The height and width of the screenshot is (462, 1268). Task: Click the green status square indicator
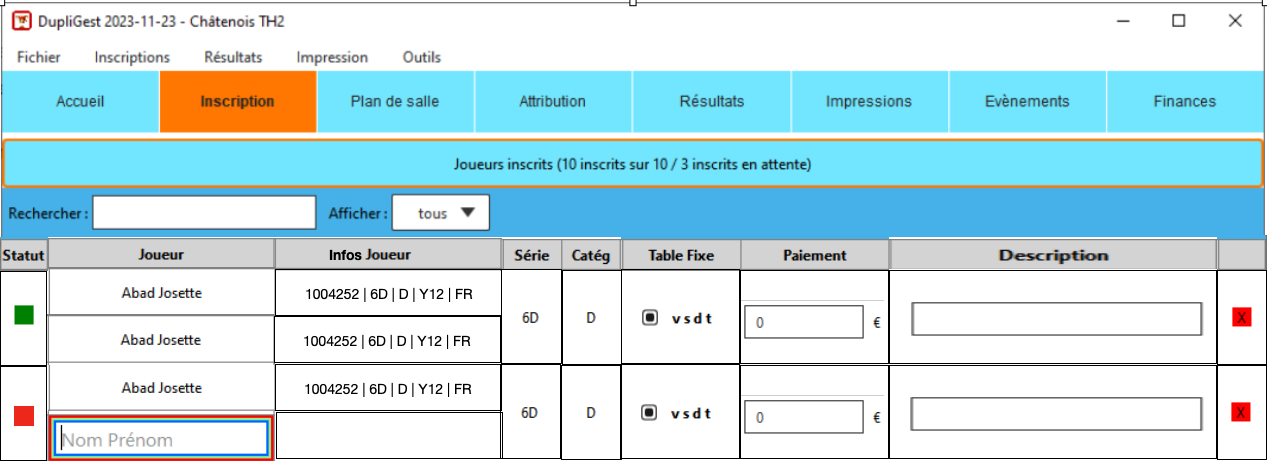click(24, 315)
